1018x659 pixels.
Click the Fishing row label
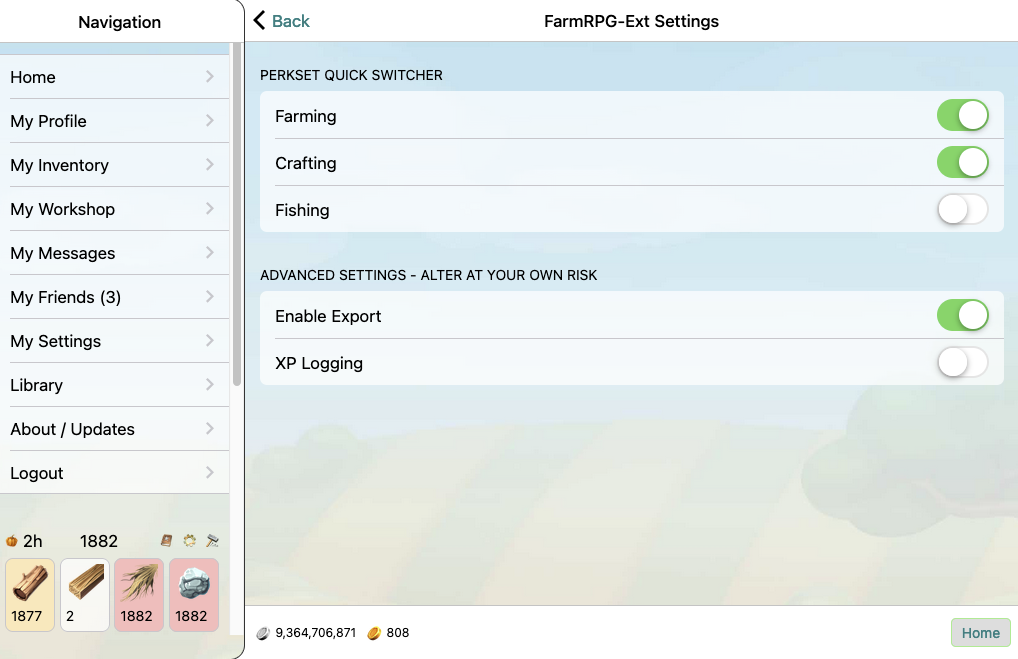302,210
